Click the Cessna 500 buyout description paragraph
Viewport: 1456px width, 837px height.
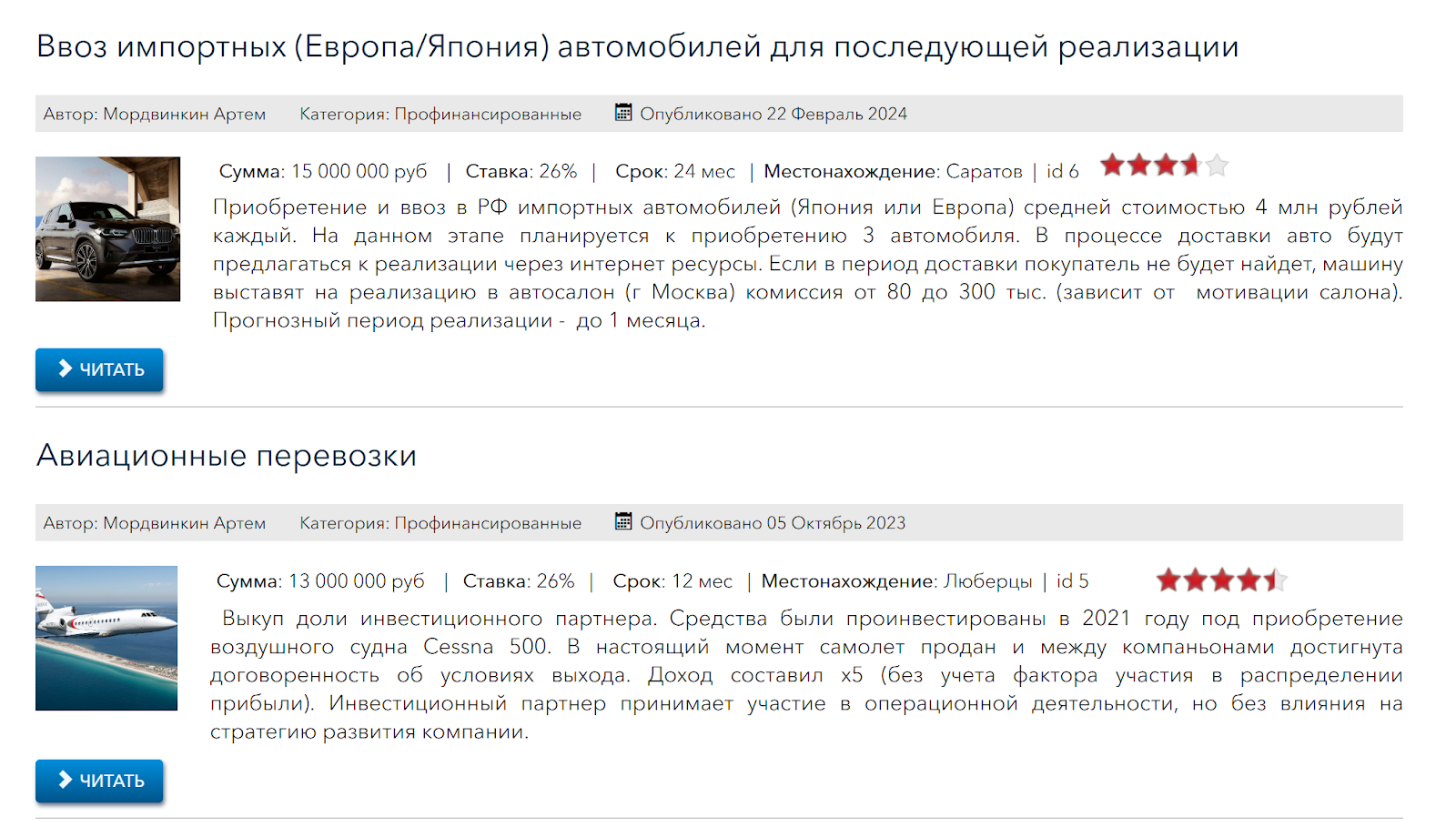click(806, 675)
